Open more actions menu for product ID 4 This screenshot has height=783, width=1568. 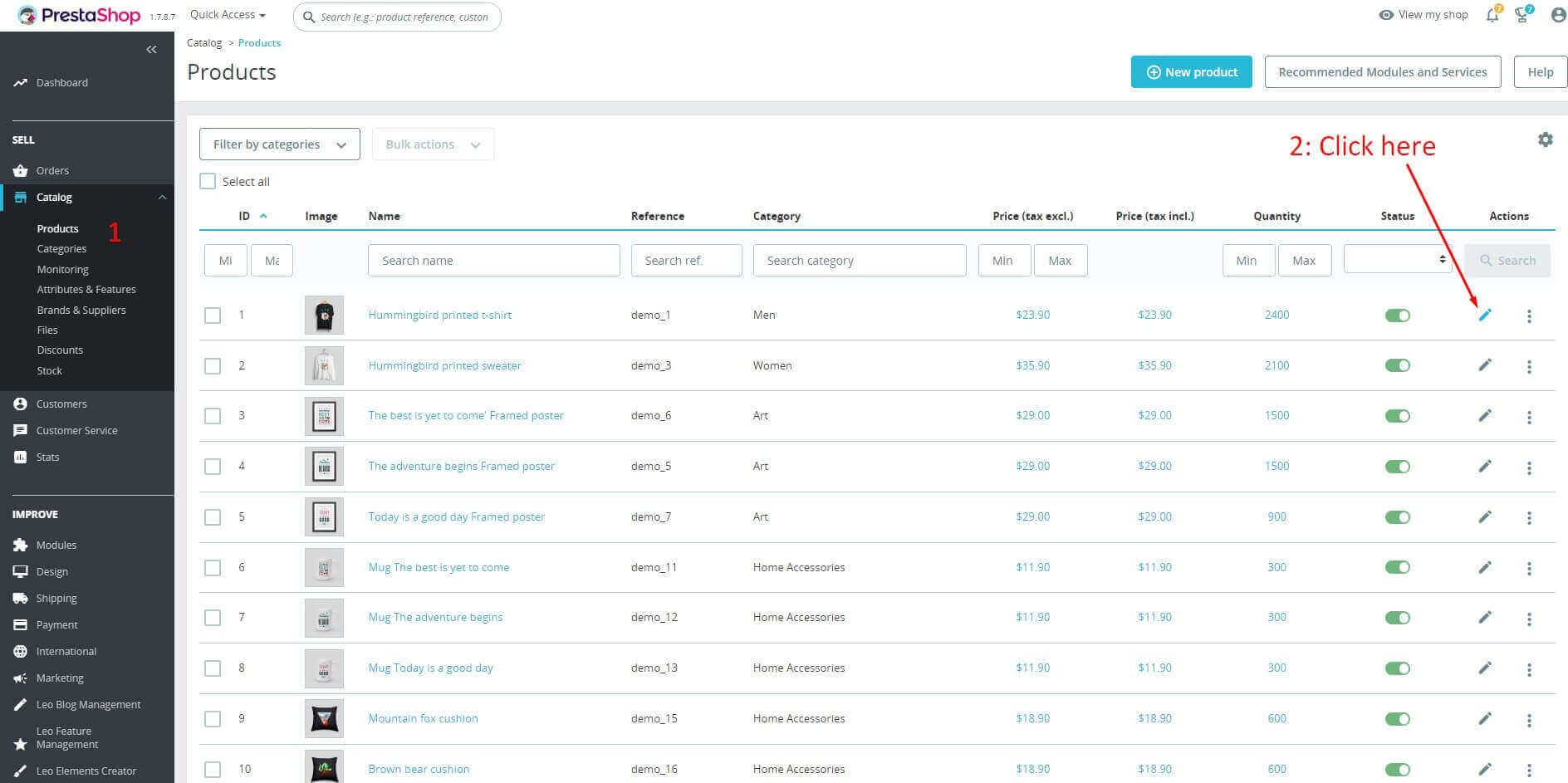[1529, 467]
